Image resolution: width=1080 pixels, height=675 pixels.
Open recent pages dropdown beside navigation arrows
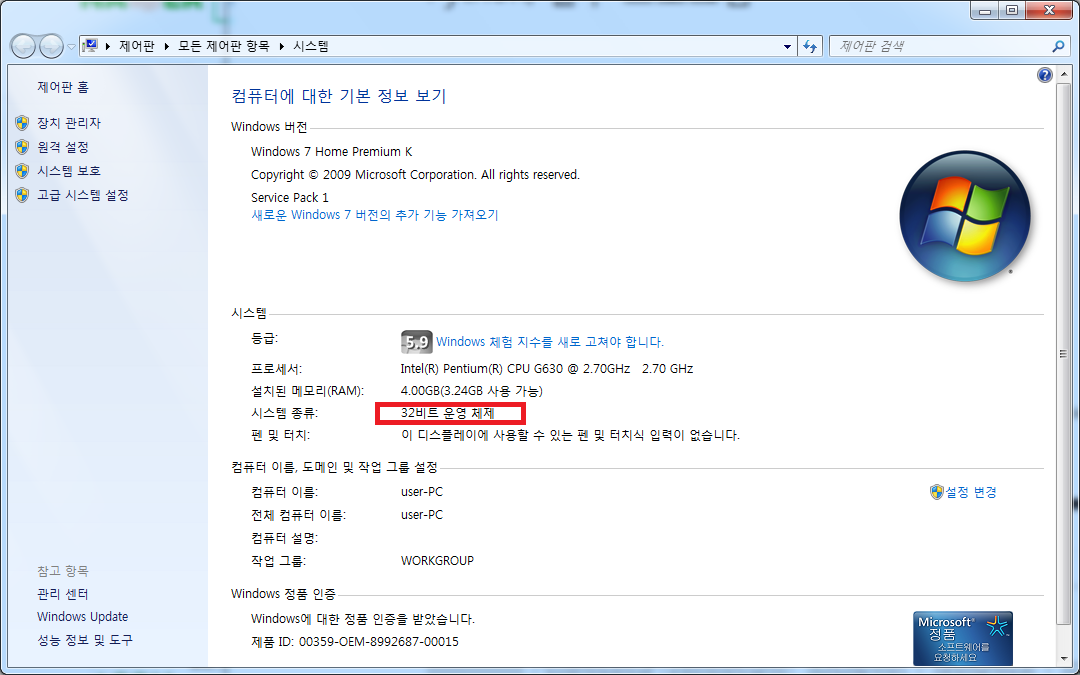click(x=71, y=47)
